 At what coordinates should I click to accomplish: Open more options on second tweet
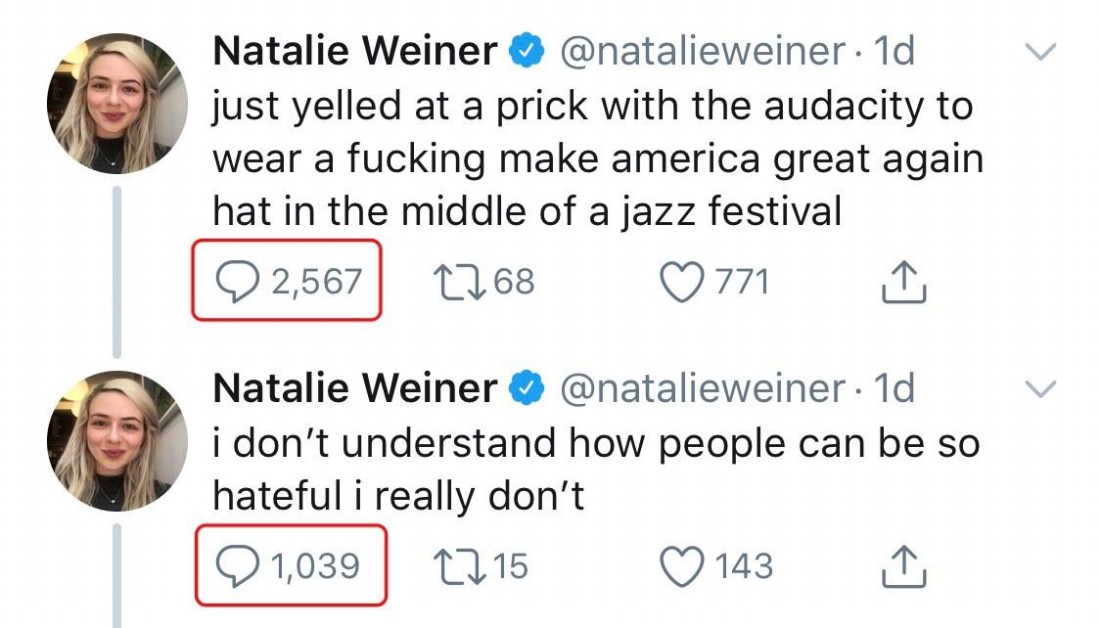point(1042,389)
